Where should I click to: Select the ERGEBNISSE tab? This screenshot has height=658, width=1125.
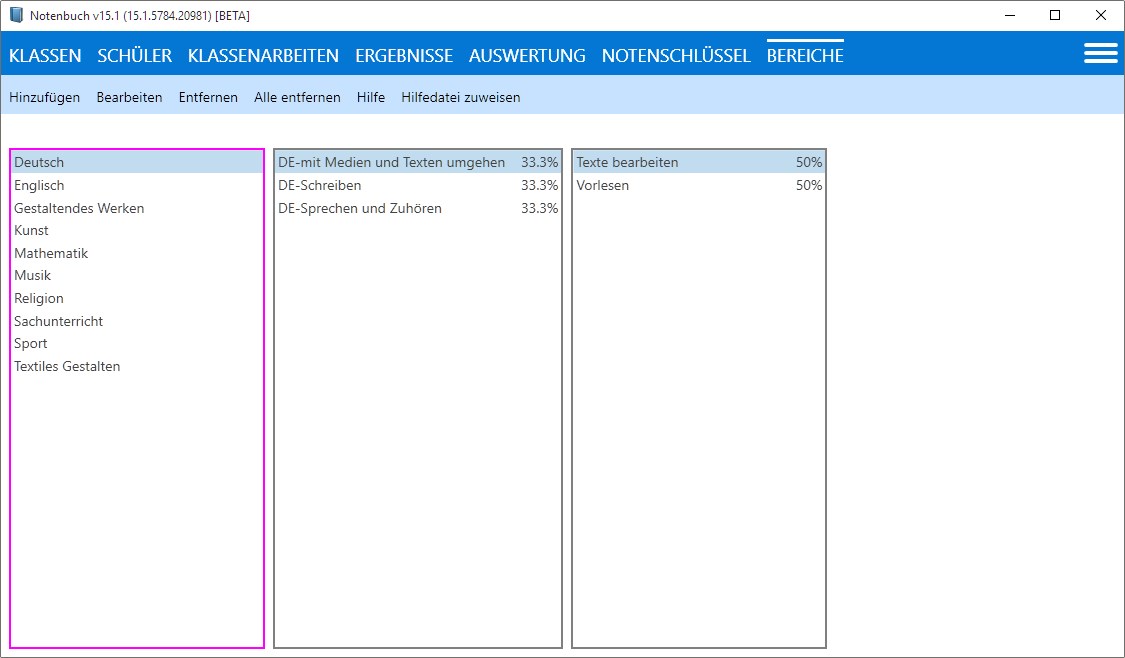click(x=404, y=56)
